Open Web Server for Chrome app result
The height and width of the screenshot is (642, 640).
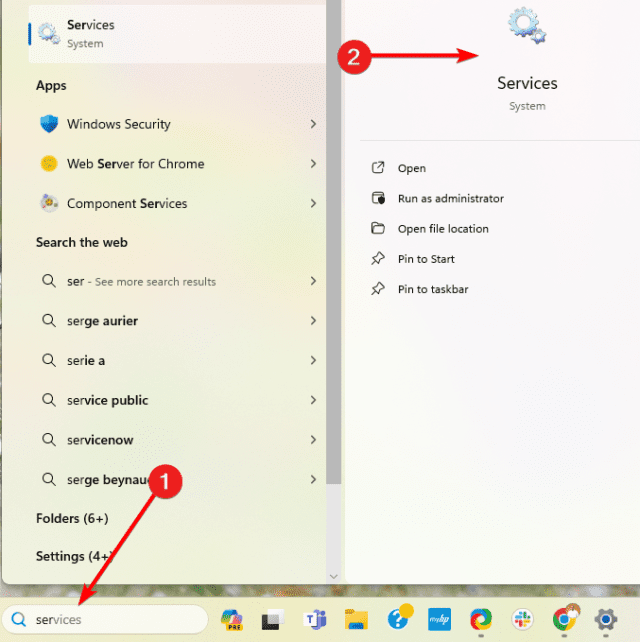(x=177, y=163)
